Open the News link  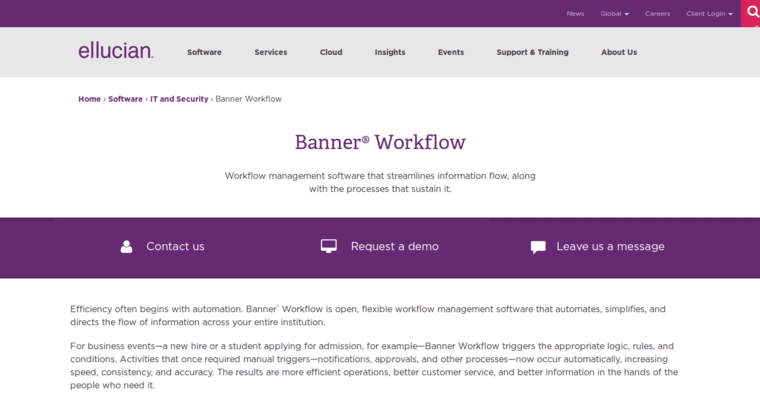pos(575,14)
